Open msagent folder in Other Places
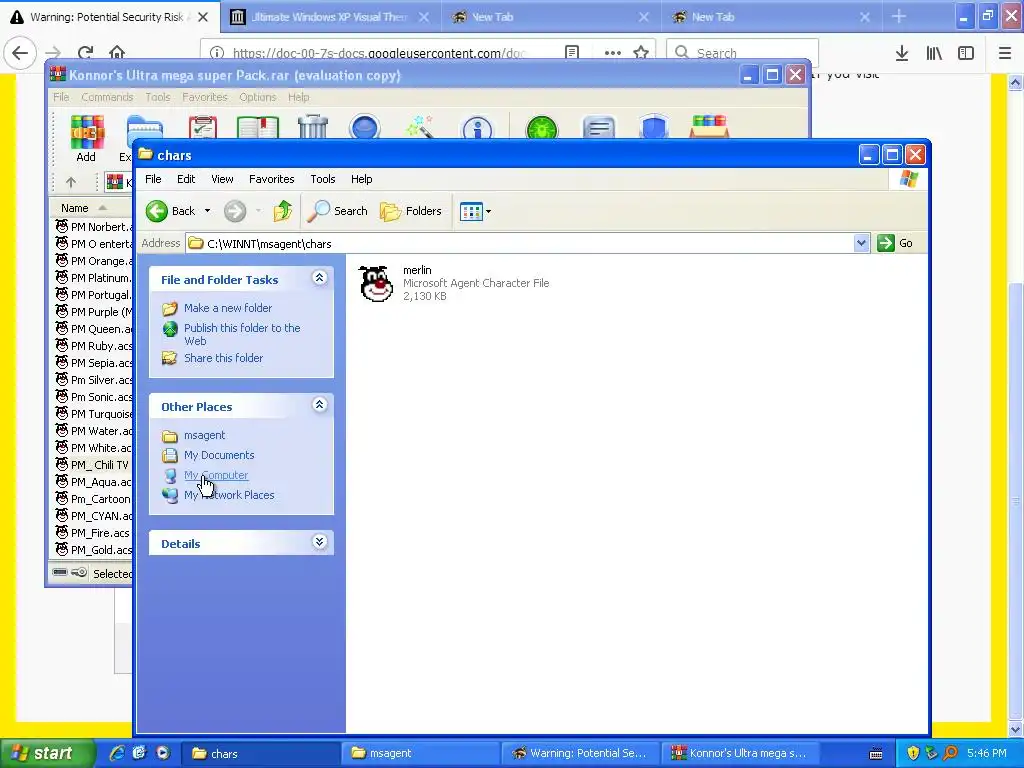The height and width of the screenshot is (768, 1024). click(x=204, y=435)
